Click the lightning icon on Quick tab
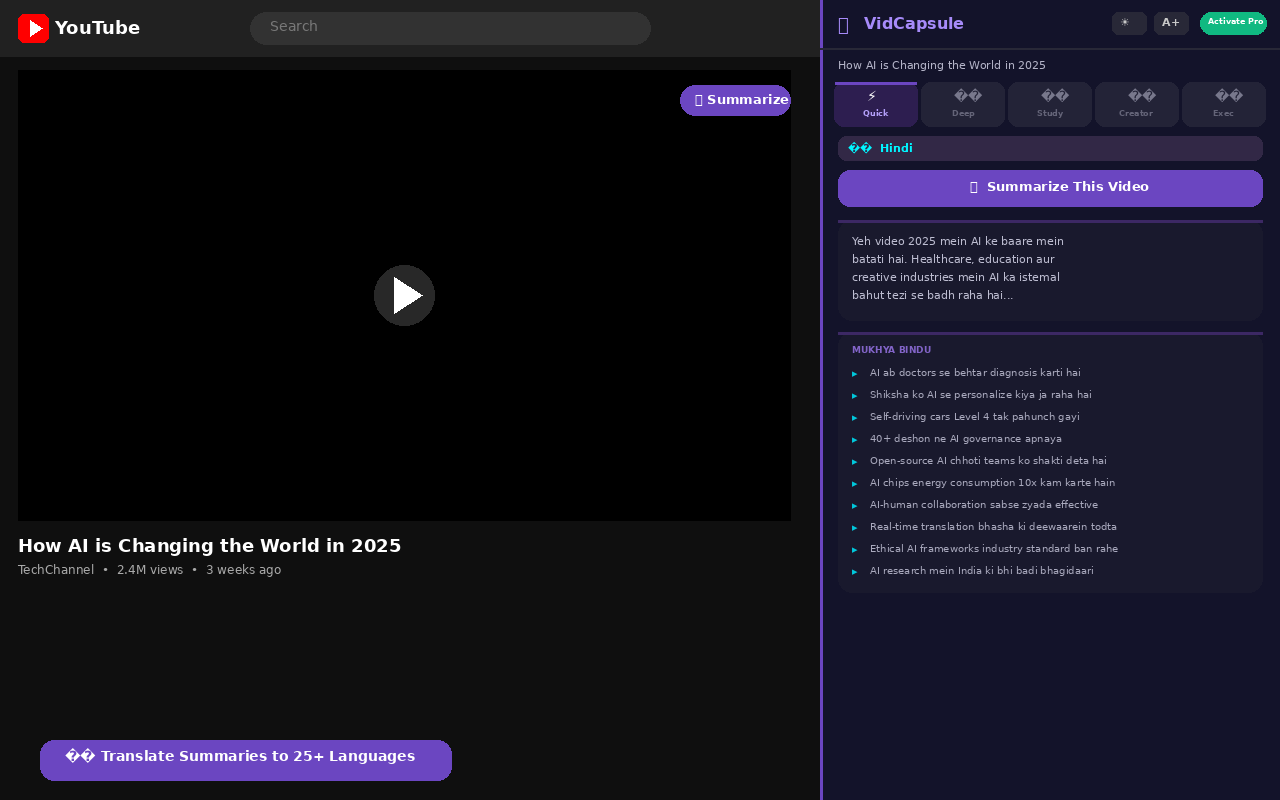Viewport: 1280px width, 800px height. 872,96
